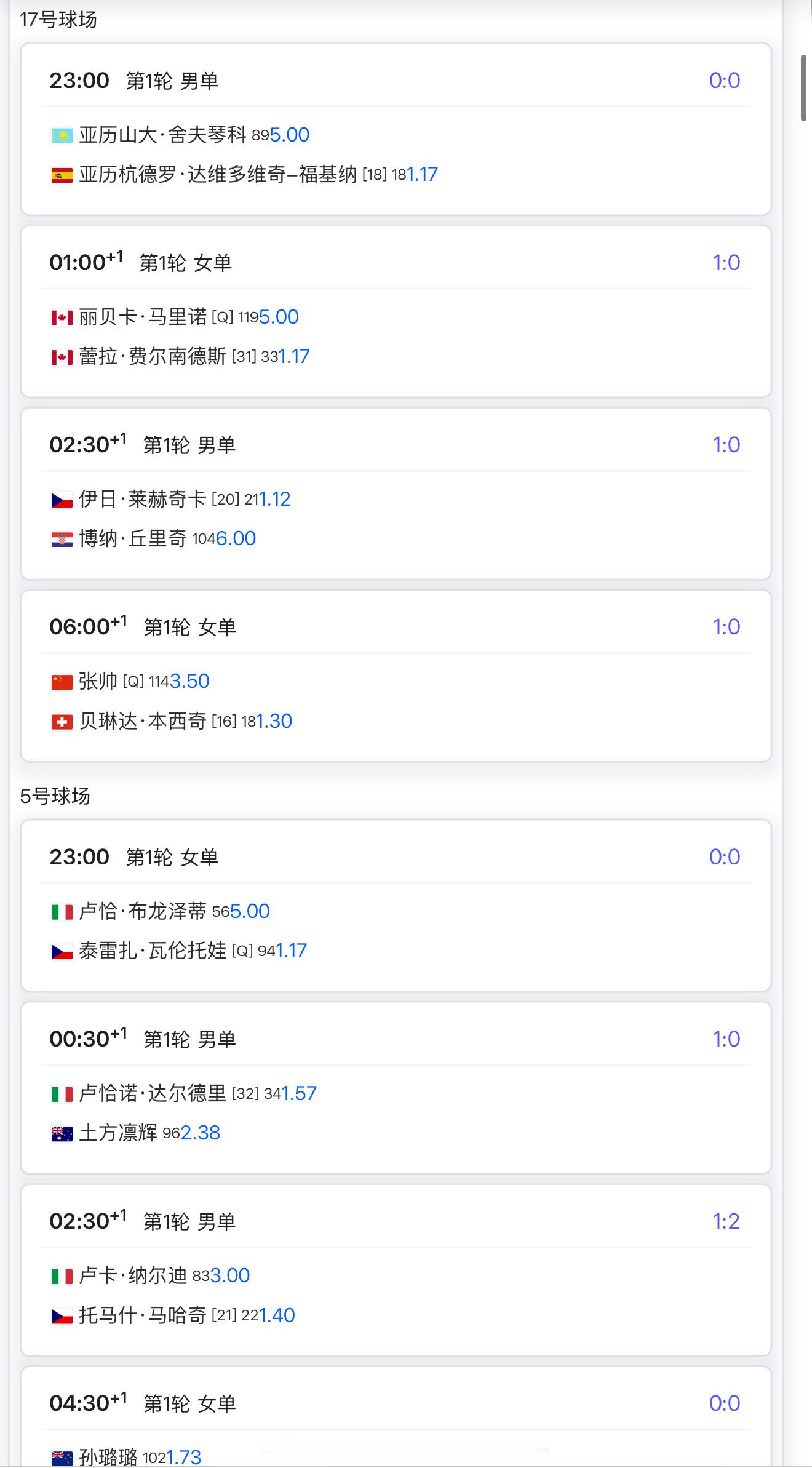Select odds 2.38 for 土方凛辉

pyautogui.click(x=201, y=1133)
